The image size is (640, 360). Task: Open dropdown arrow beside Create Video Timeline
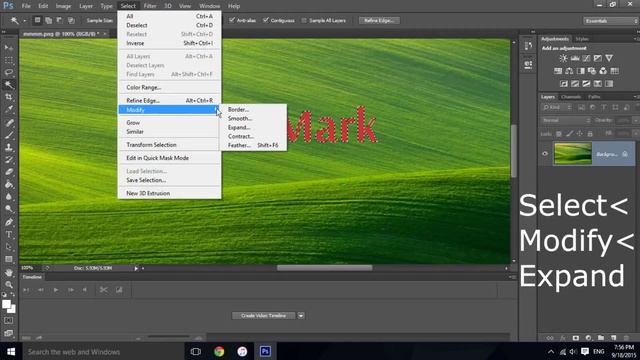[x=301, y=316]
